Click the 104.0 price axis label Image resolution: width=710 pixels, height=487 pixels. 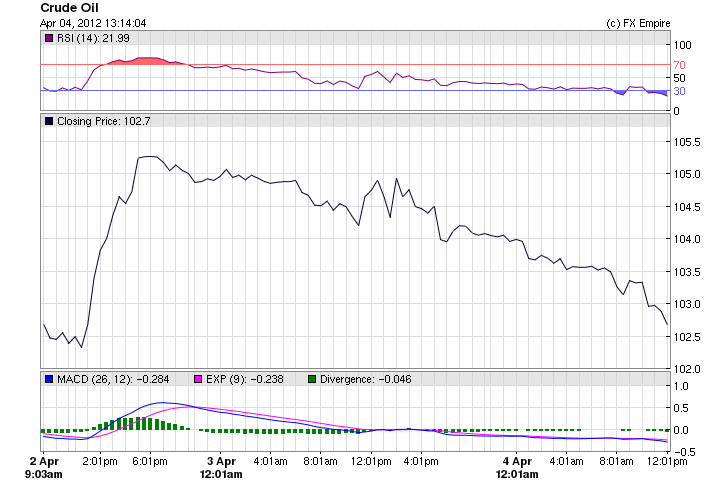686,239
